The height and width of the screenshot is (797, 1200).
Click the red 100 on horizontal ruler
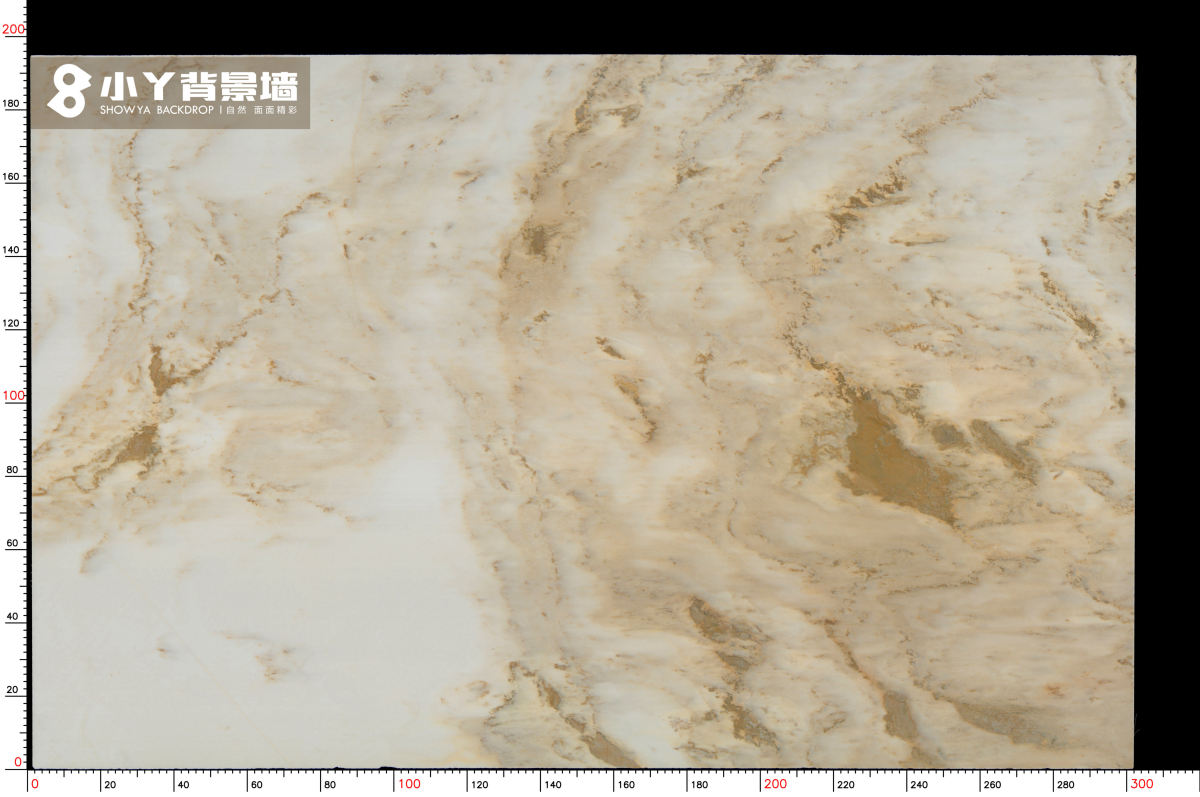(408, 784)
